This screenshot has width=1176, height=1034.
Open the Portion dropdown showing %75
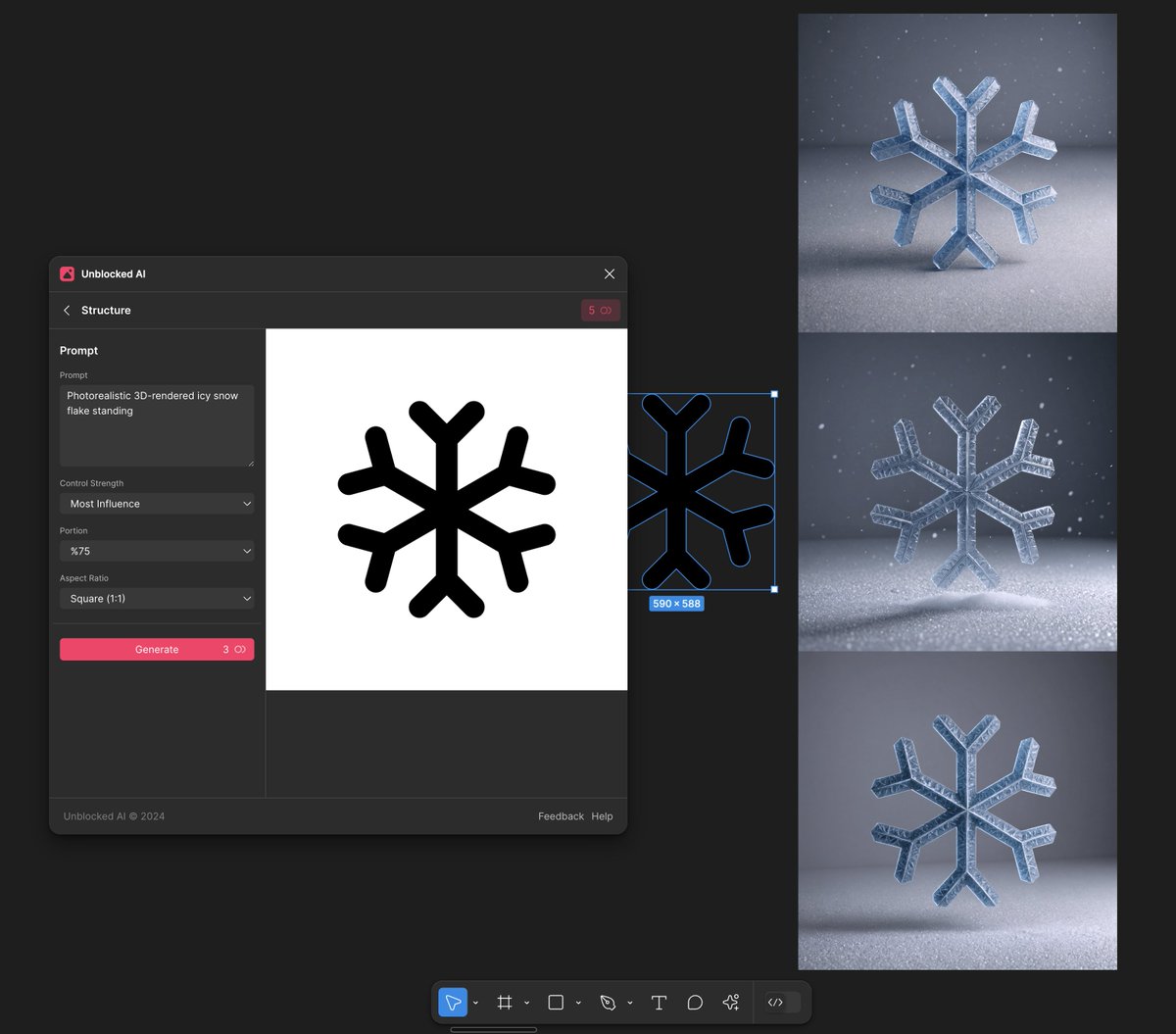coord(157,551)
